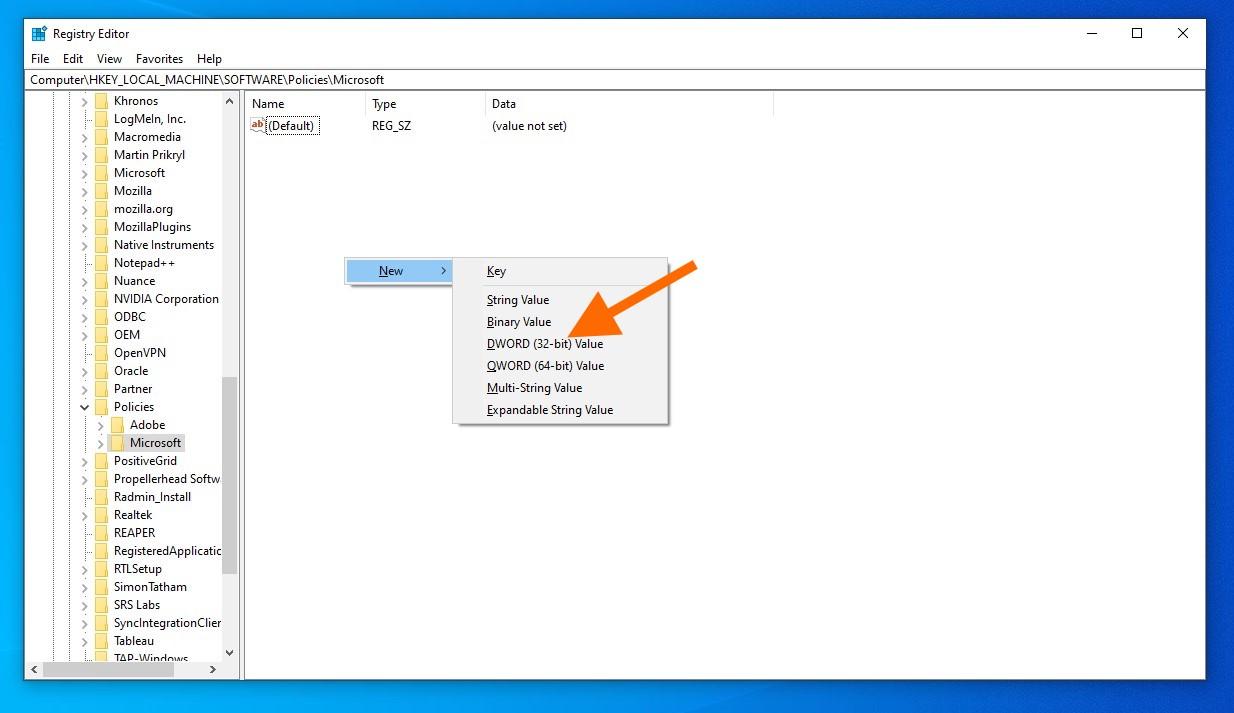1234x713 pixels.
Task: Select the RegisteredApplications key
Action: pyautogui.click(x=166, y=551)
